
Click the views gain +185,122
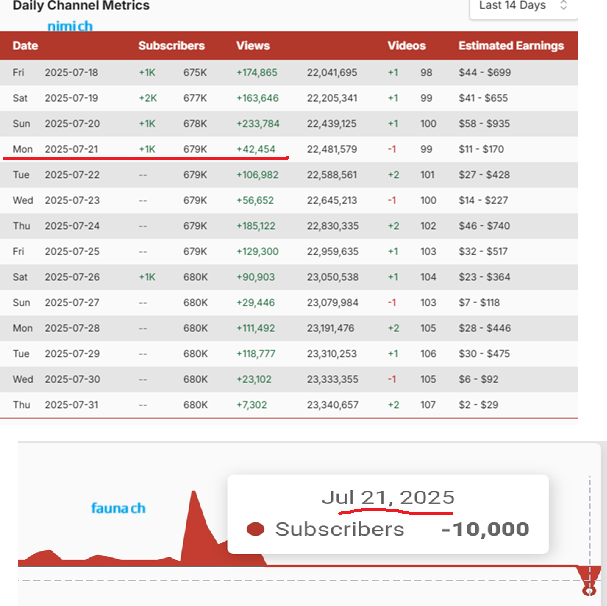pos(256,226)
